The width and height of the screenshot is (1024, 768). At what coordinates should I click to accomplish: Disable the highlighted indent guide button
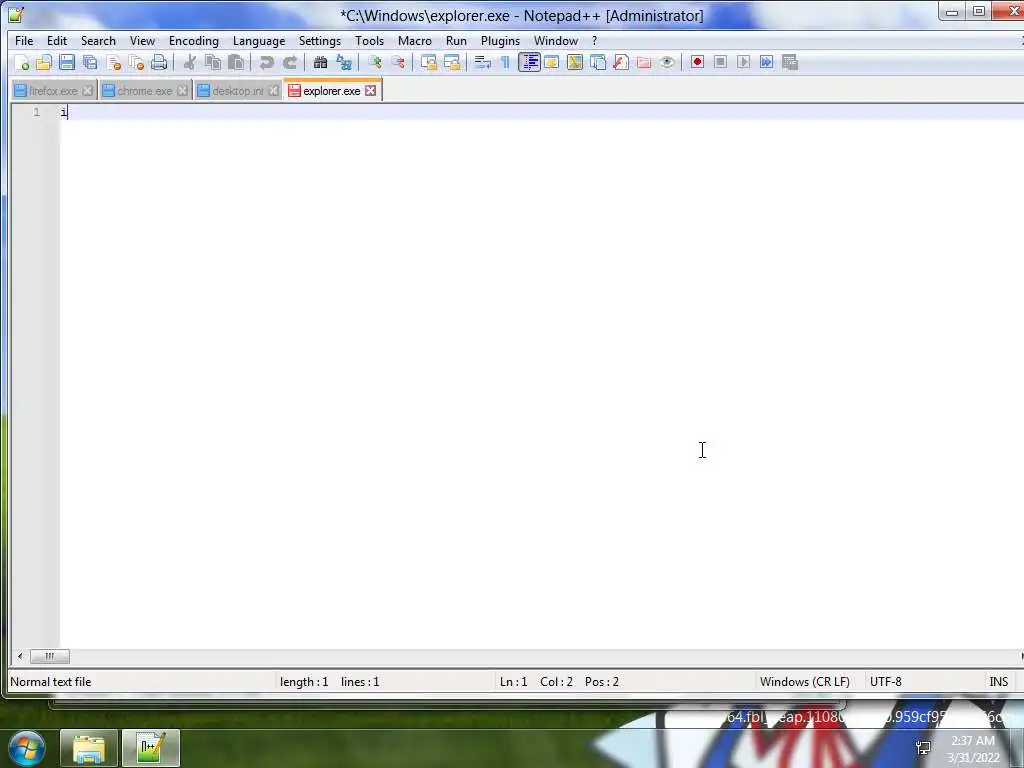click(x=529, y=63)
